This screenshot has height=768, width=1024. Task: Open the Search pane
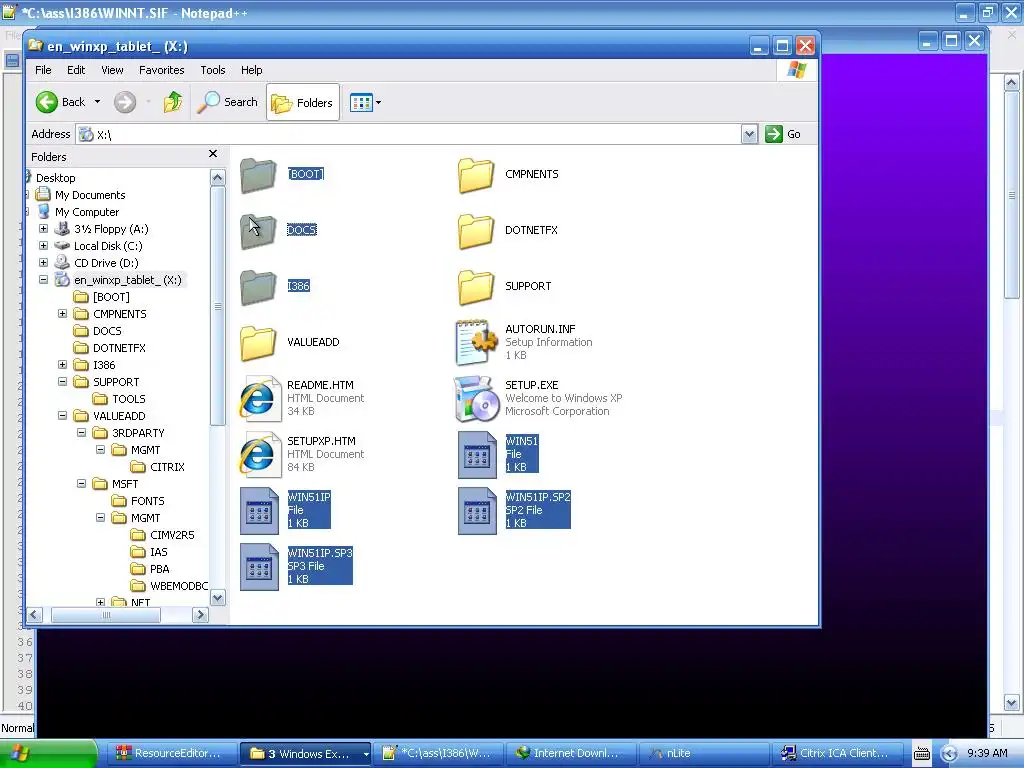tap(228, 102)
